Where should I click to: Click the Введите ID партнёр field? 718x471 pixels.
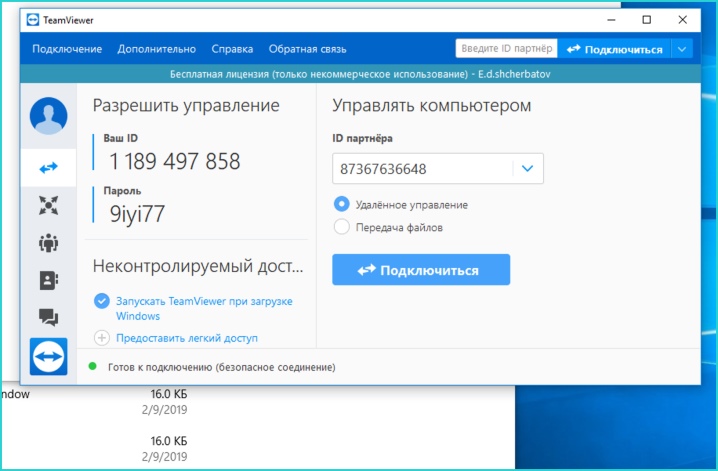click(x=506, y=49)
